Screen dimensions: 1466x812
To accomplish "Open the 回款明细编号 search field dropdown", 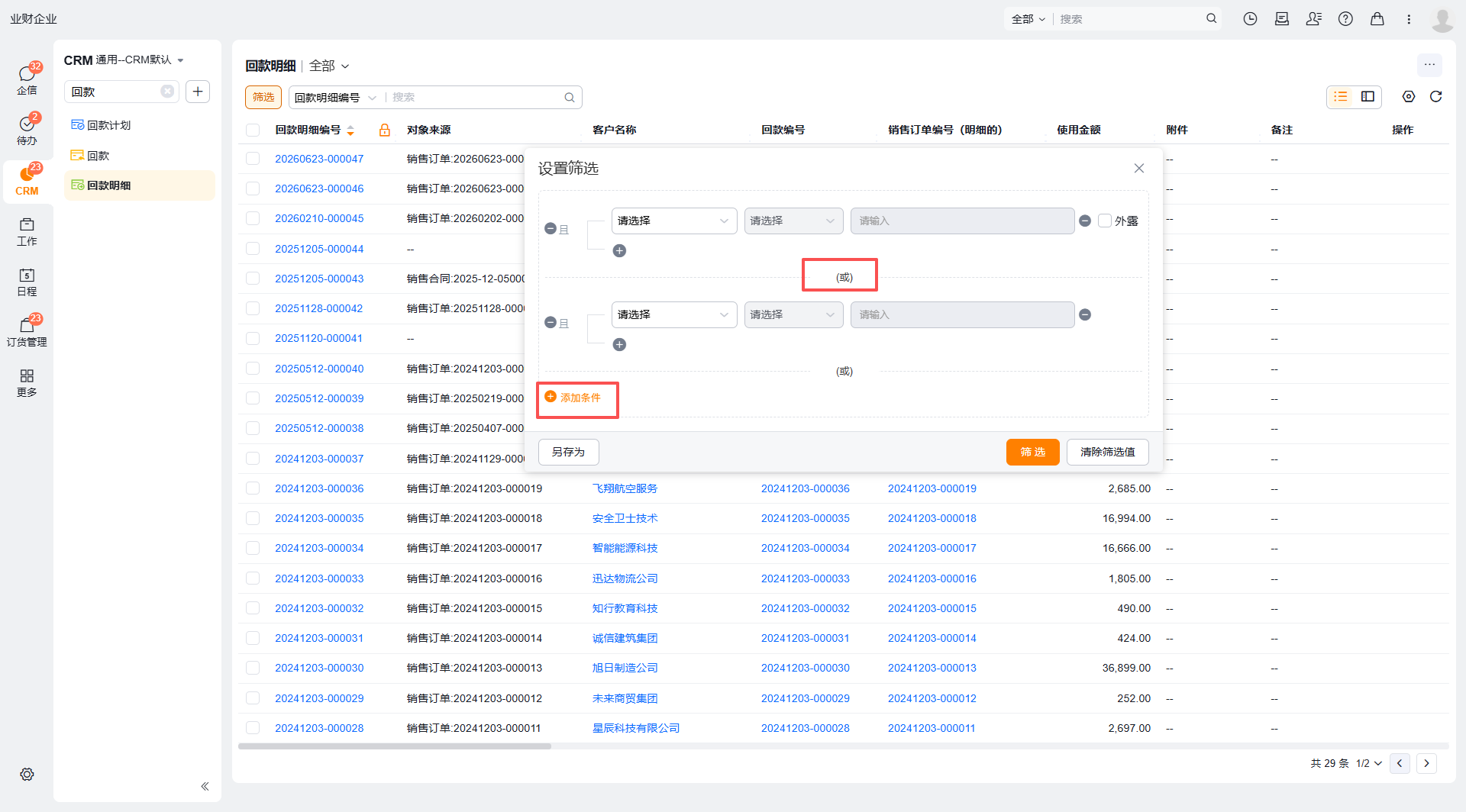I will (335, 98).
